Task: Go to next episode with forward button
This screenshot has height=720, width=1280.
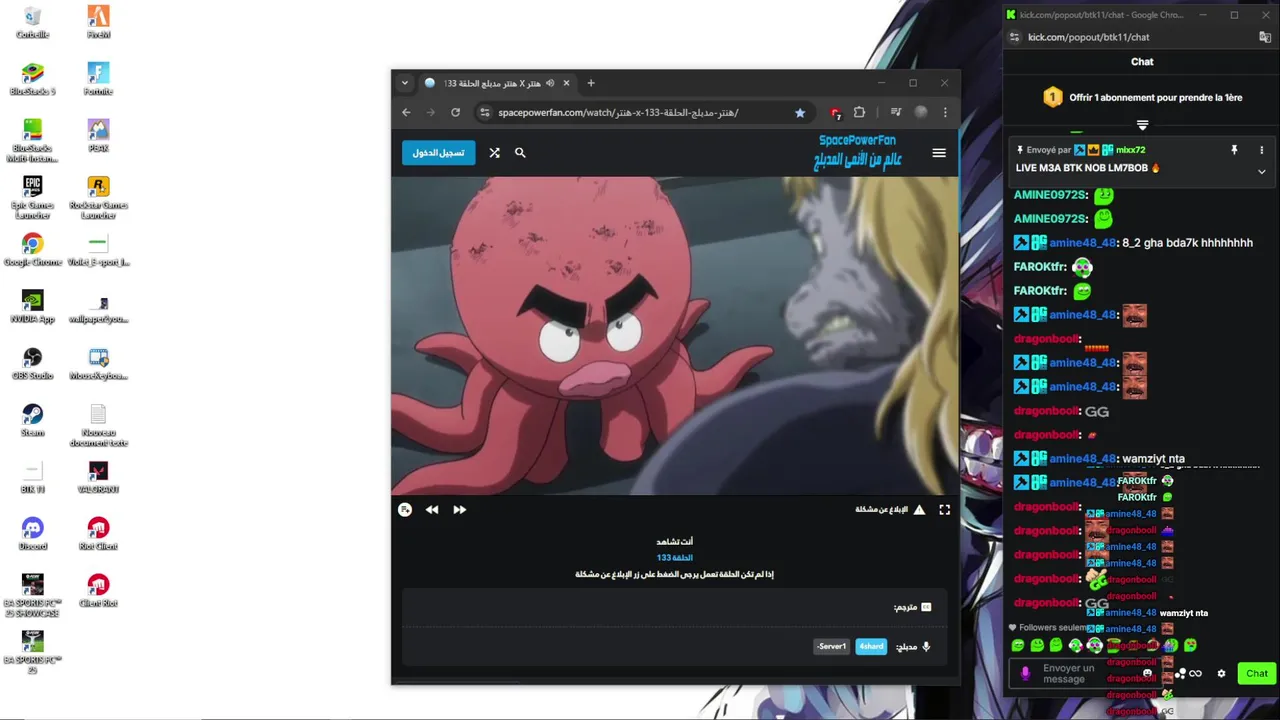Action: coord(460,510)
